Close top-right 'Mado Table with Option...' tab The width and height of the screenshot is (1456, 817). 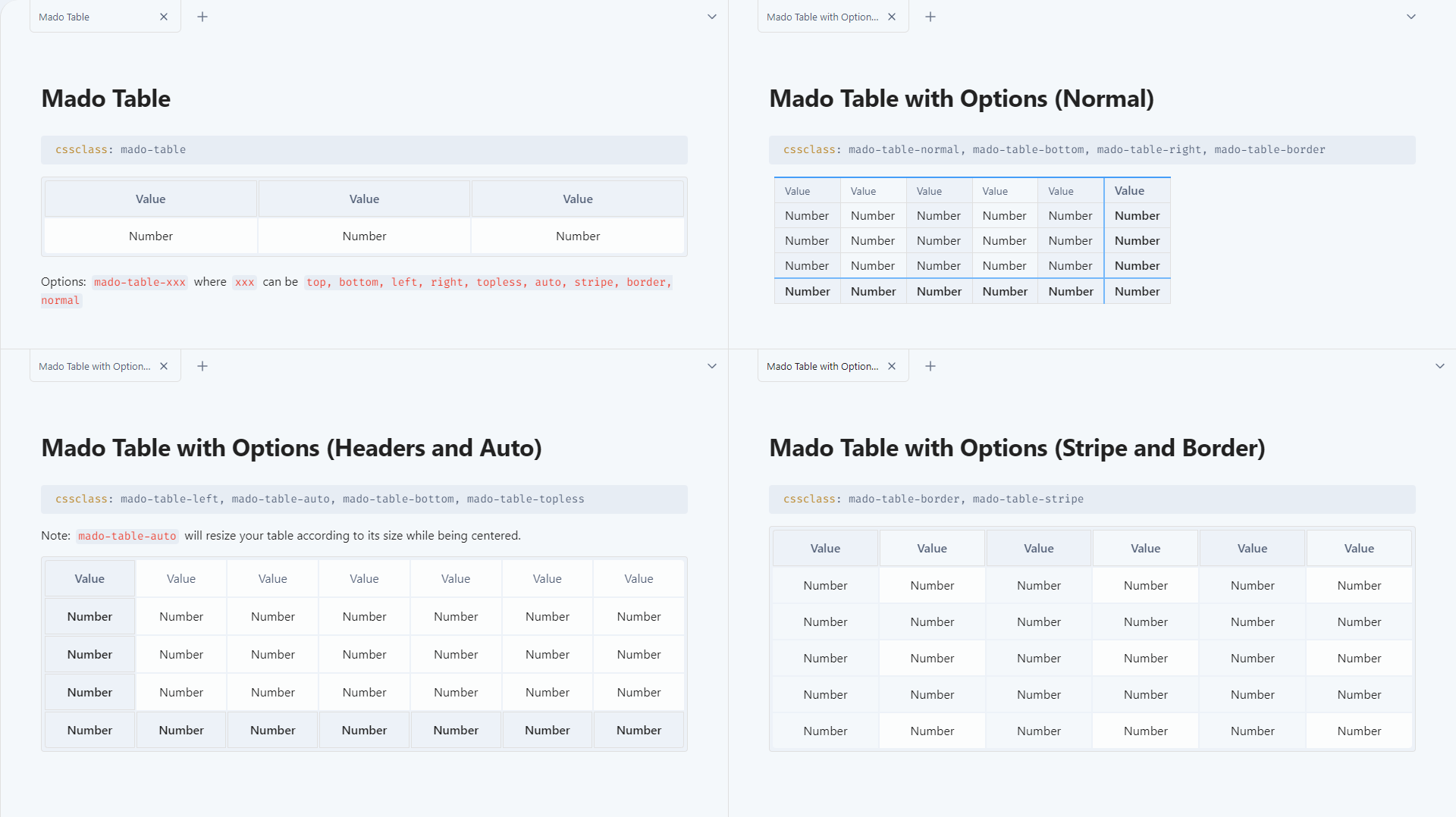tap(892, 17)
